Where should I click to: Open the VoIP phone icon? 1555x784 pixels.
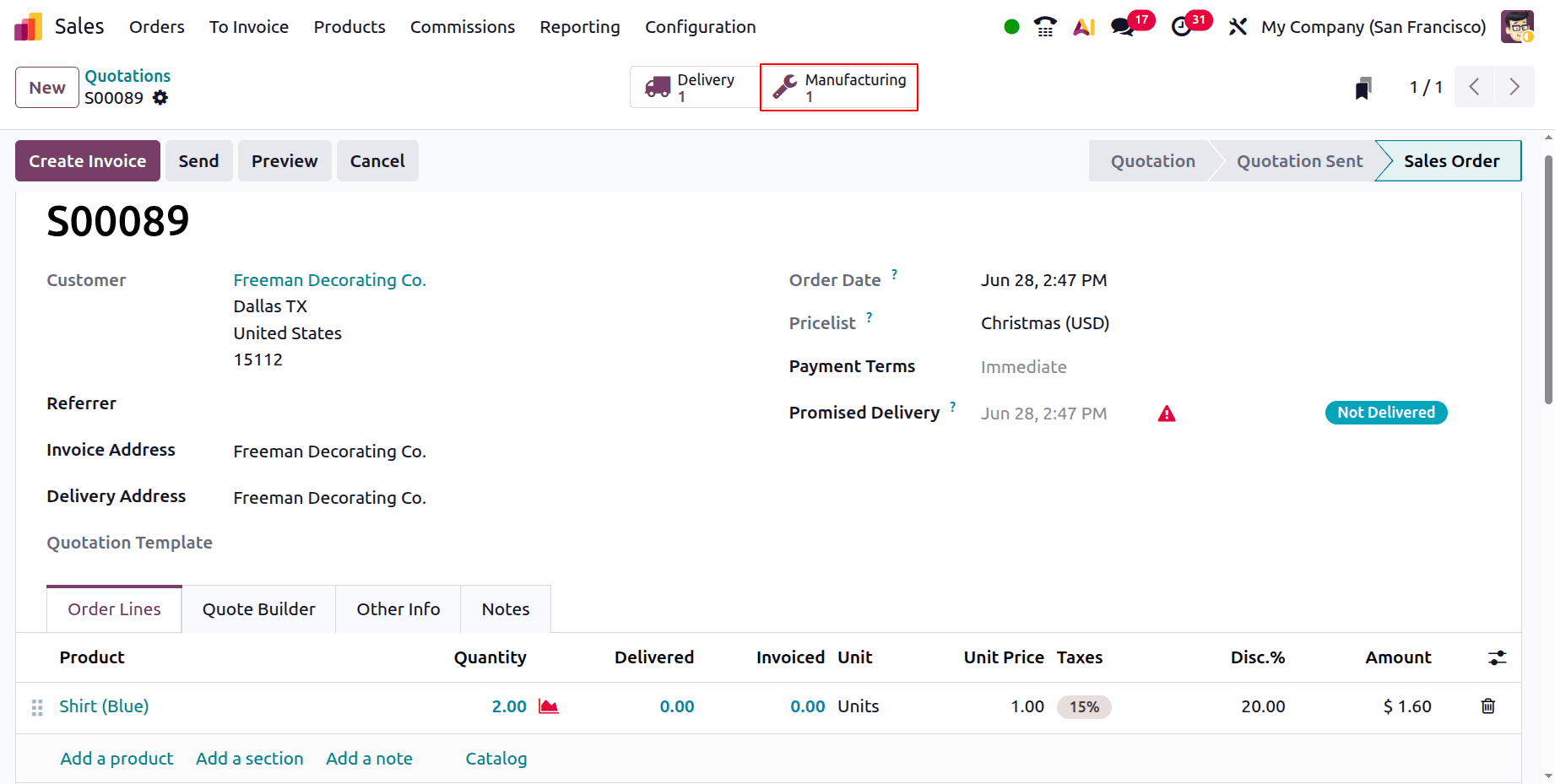point(1045,27)
